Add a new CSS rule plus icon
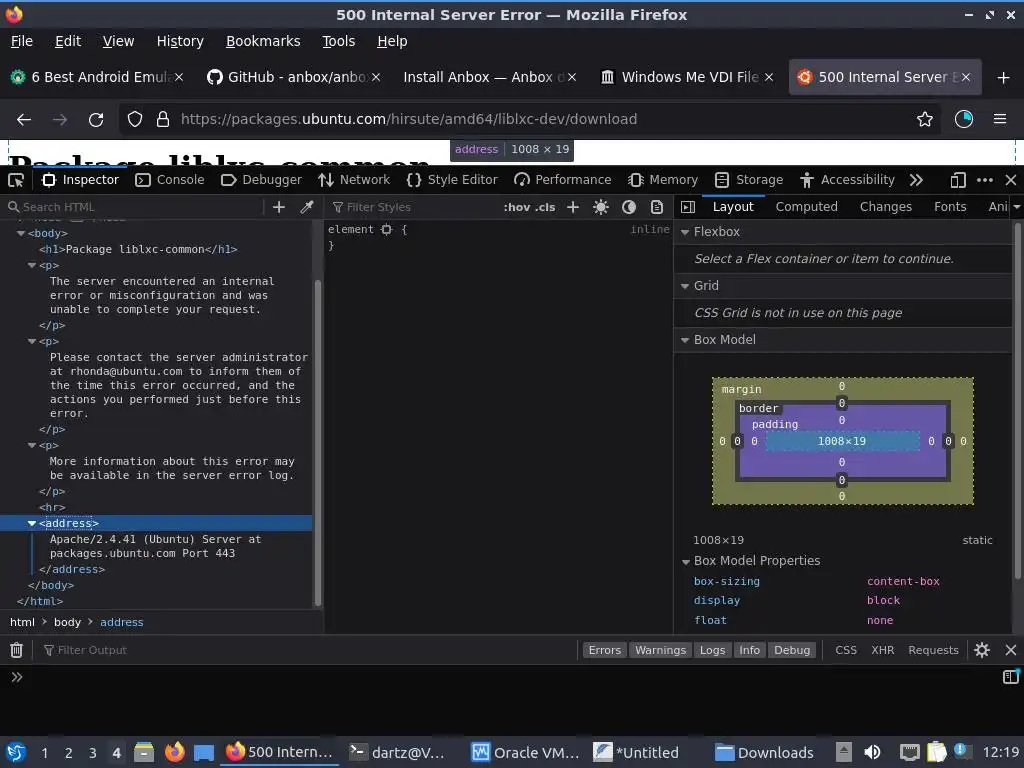Viewport: 1024px width, 768px height. pos(573,207)
